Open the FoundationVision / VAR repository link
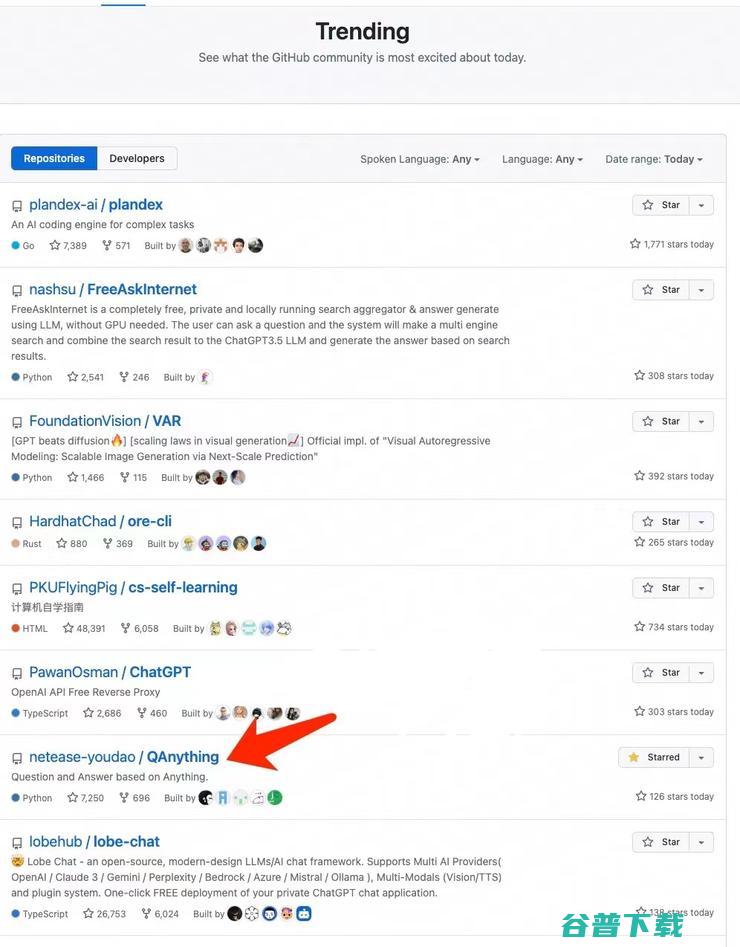Image resolution: width=740 pixels, height=947 pixels. click(105, 421)
